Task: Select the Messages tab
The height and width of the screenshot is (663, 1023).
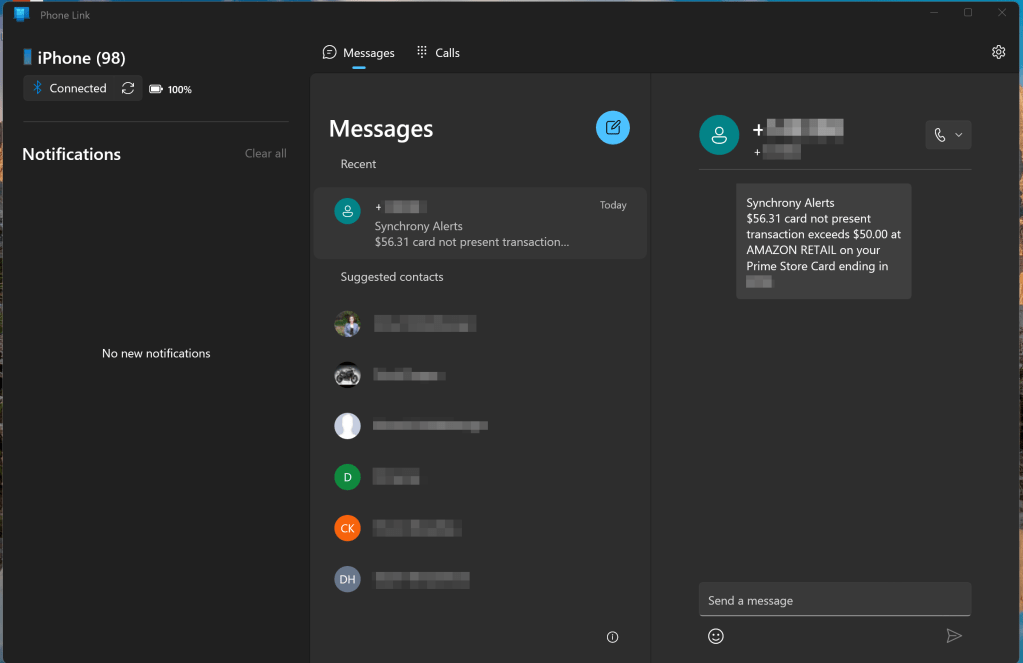Action: (359, 52)
